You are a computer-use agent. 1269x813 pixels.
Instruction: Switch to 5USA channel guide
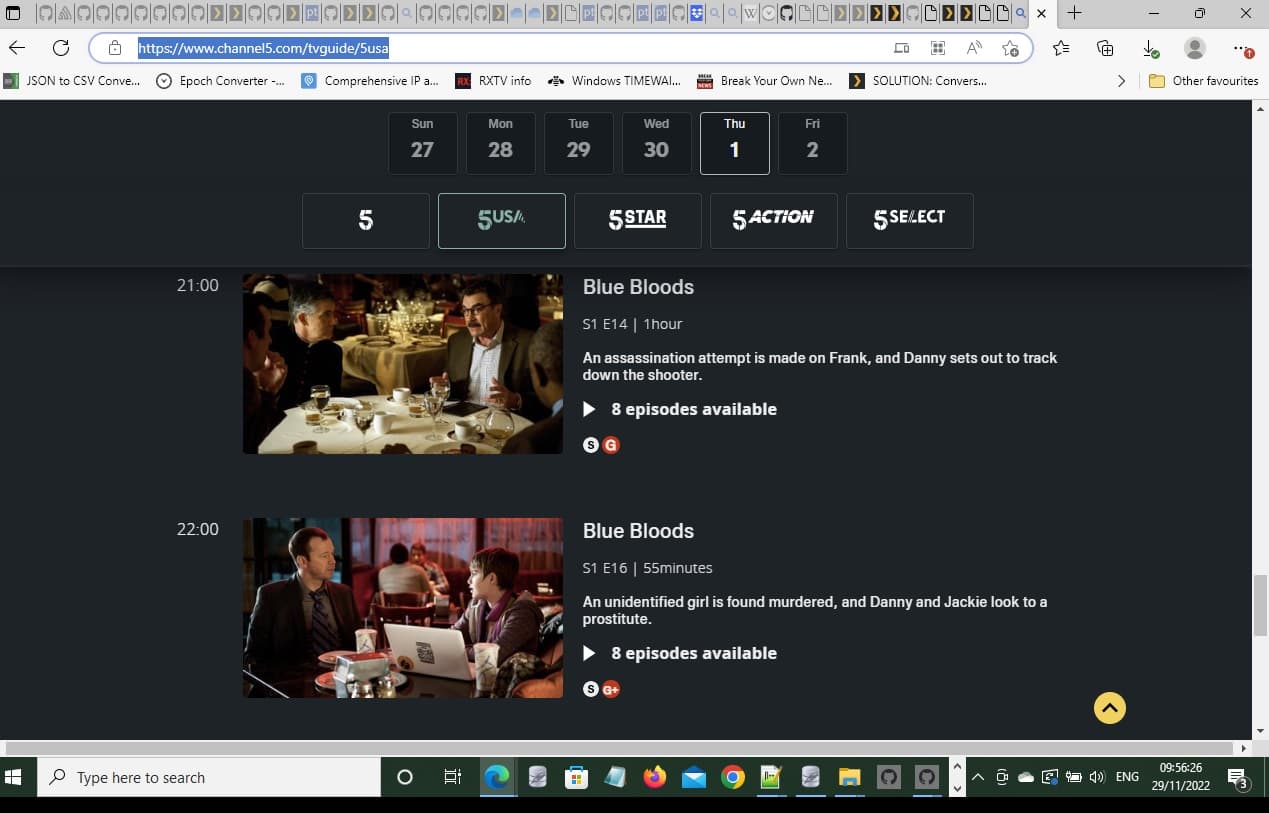click(x=502, y=220)
